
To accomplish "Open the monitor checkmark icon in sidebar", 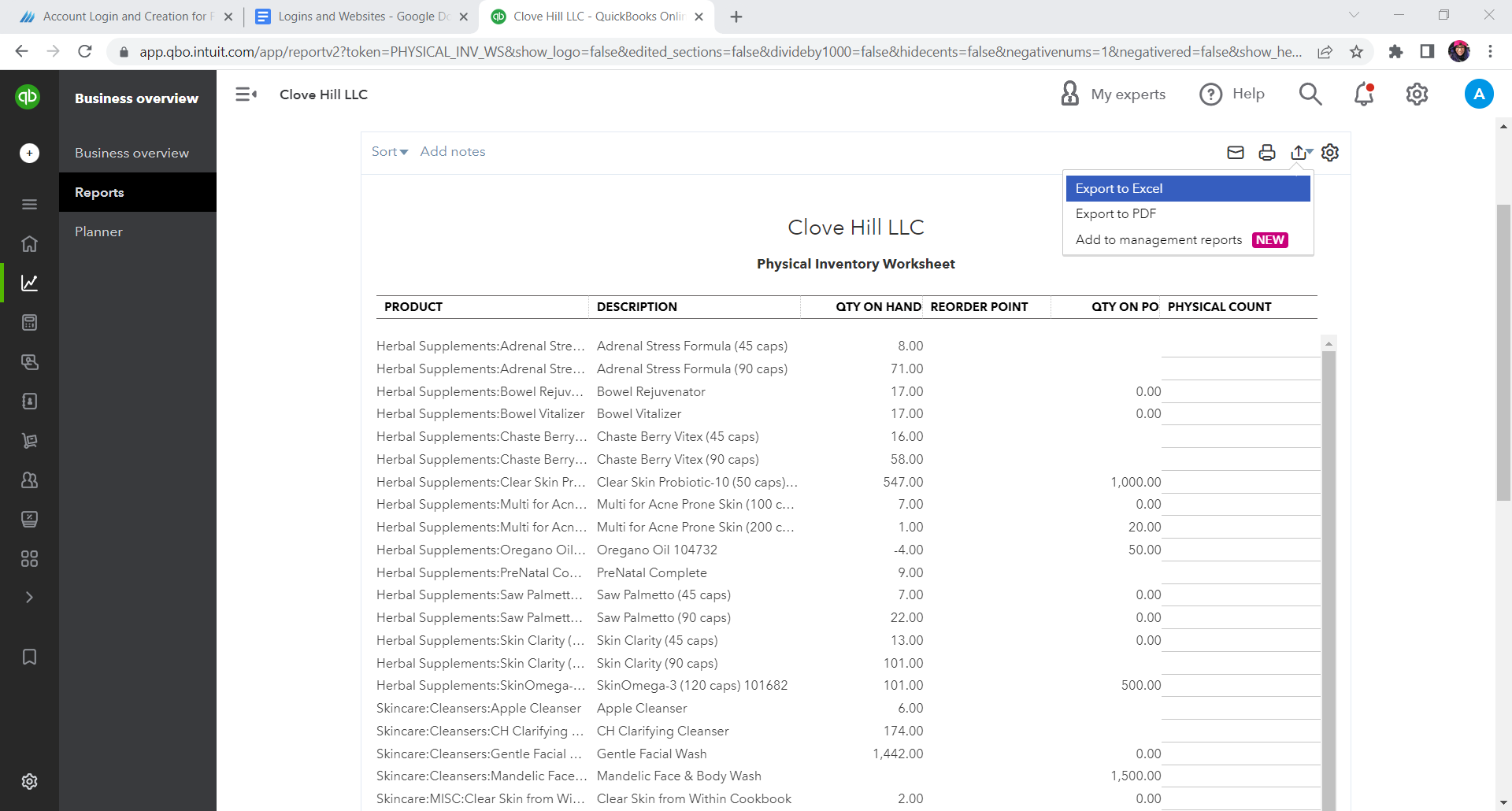I will [x=29, y=519].
